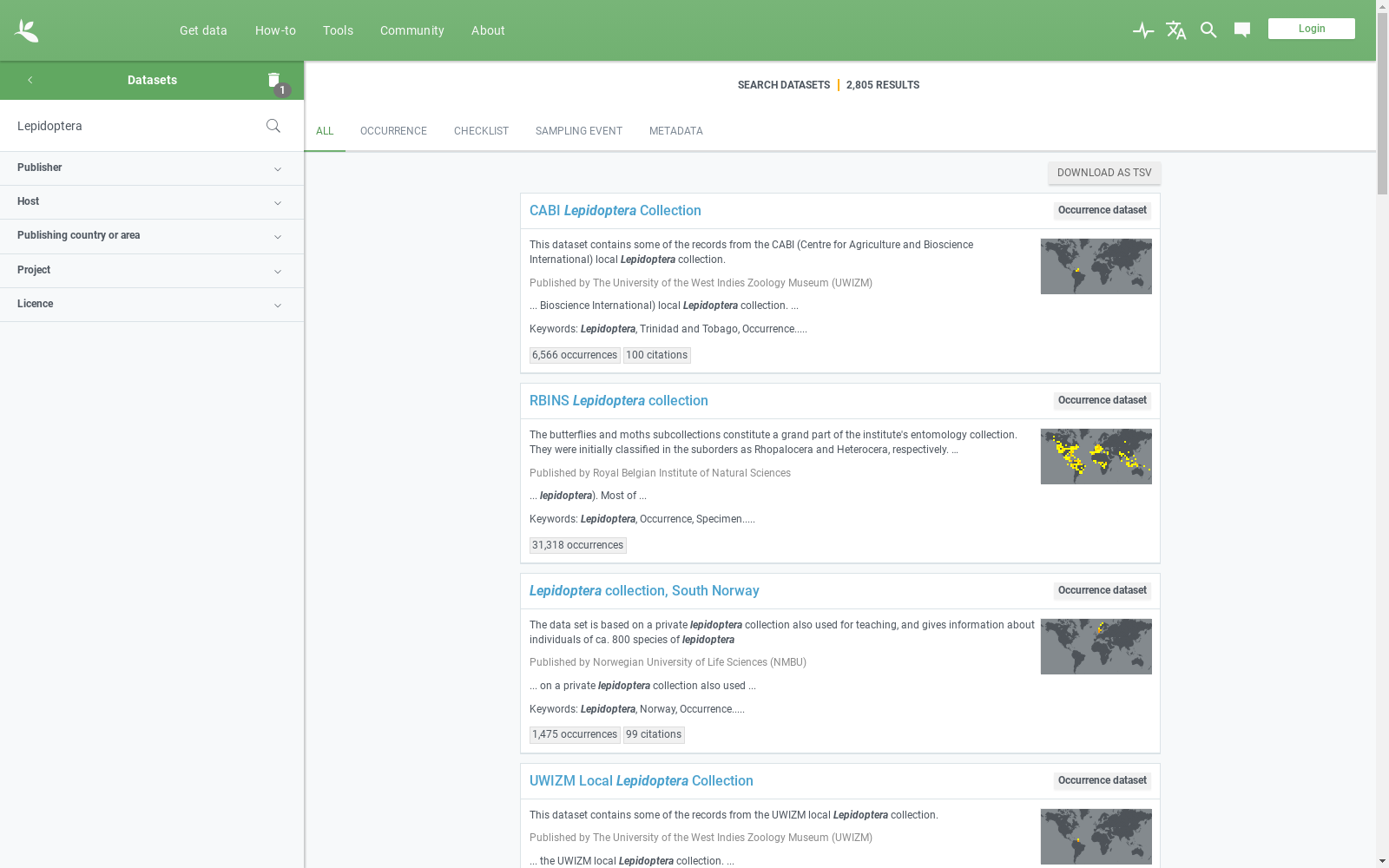The image size is (1389, 868).
Task: Open CABI Lepidoptera Collection dataset
Action: 616,211
